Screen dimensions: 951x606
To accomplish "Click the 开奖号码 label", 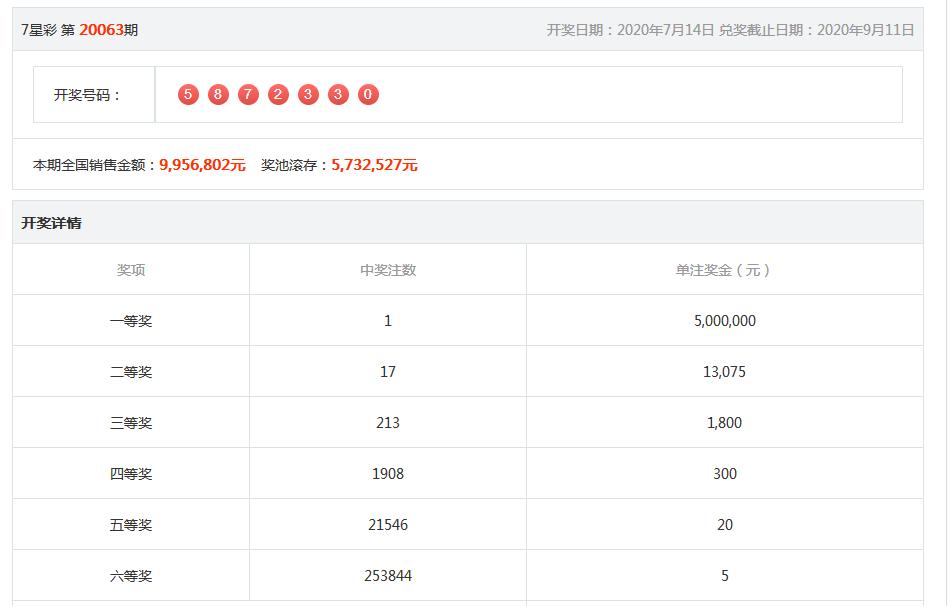I will pos(87,95).
